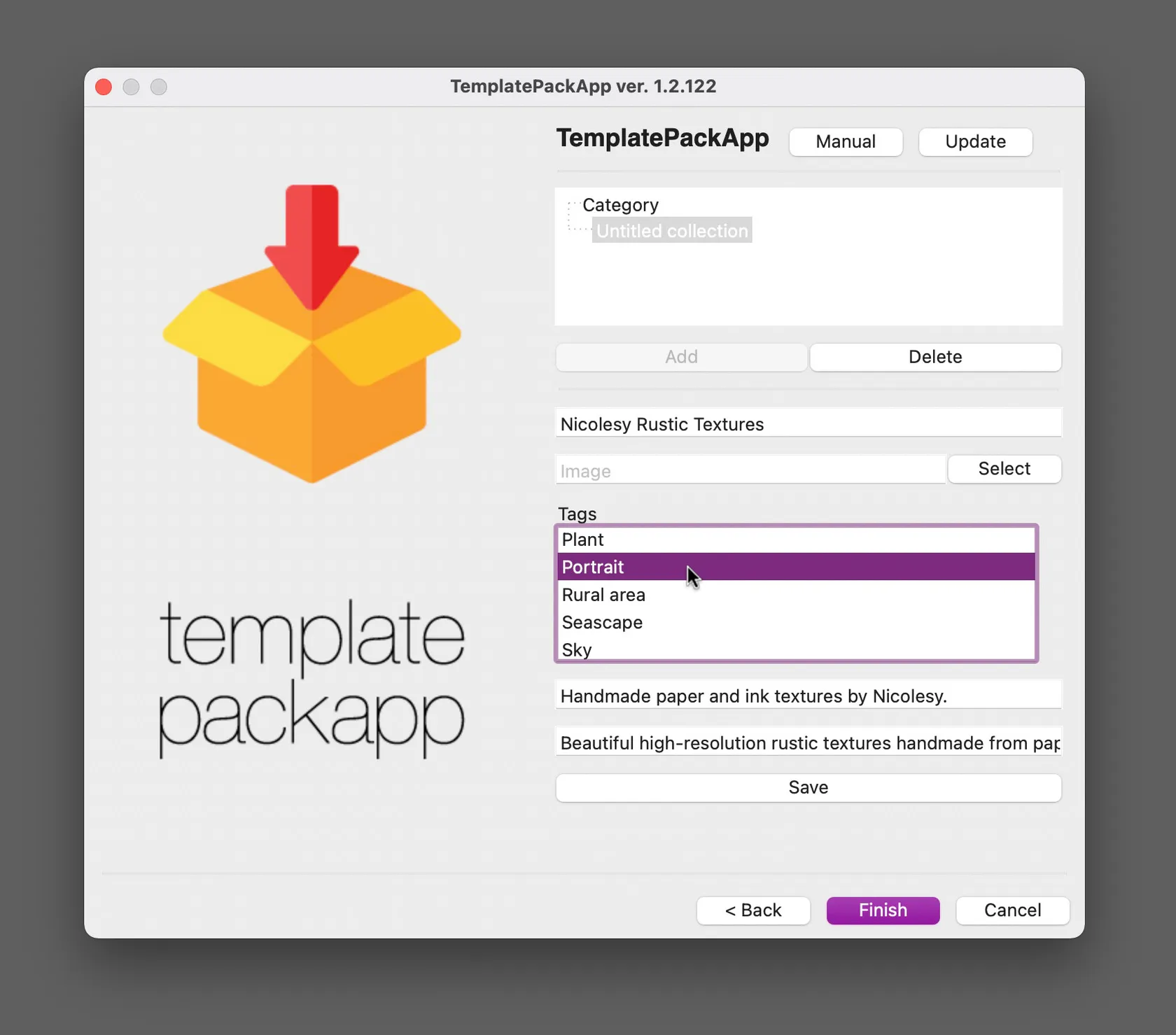The height and width of the screenshot is (1035, 1176).
Task: Click Finish to complete the wizard
Action: [x=882, y=910]
